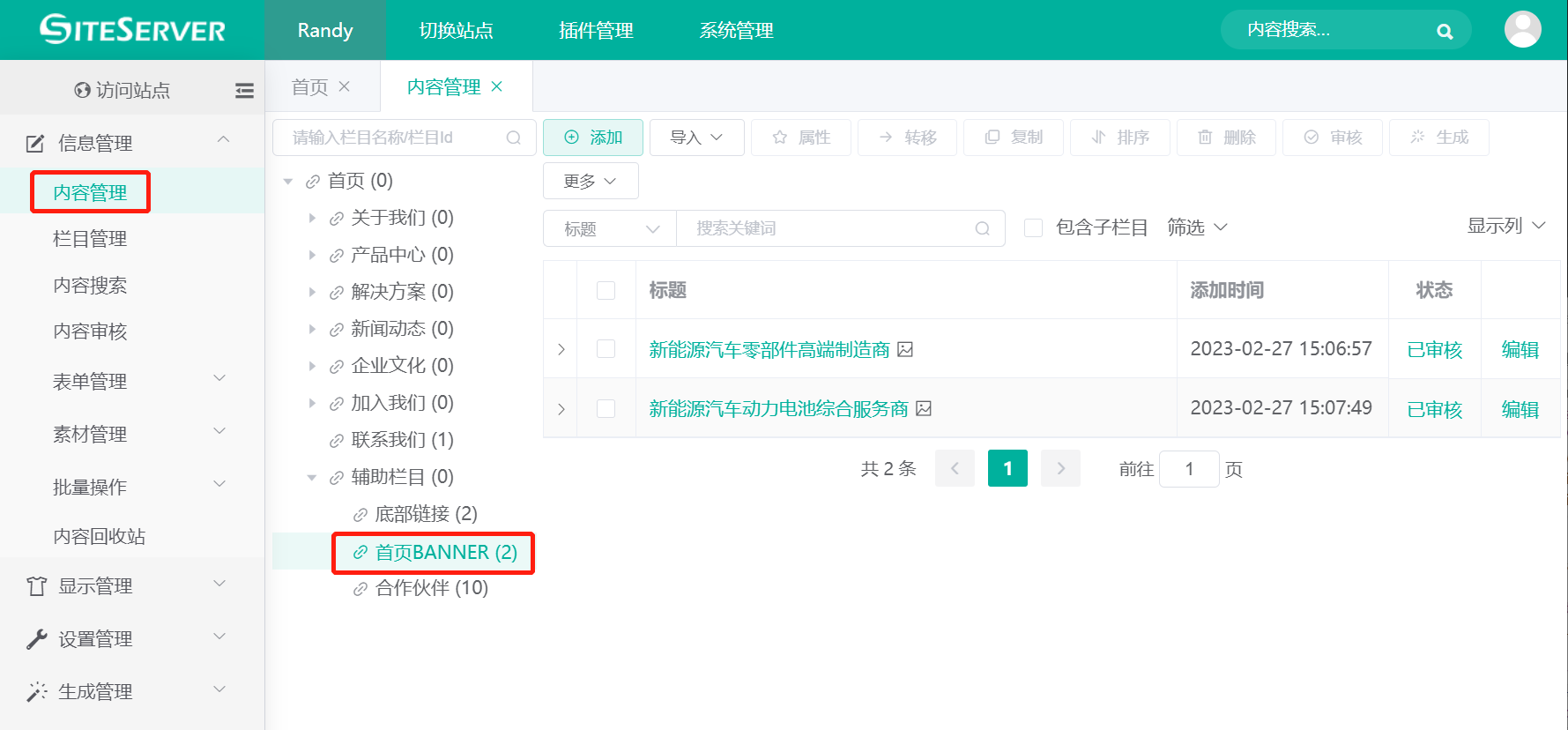Screen dimensions: 1568x730
Task: Expand the row 新能源汽车零部件高端制造商 details
Action: click(x=561, y=349)
